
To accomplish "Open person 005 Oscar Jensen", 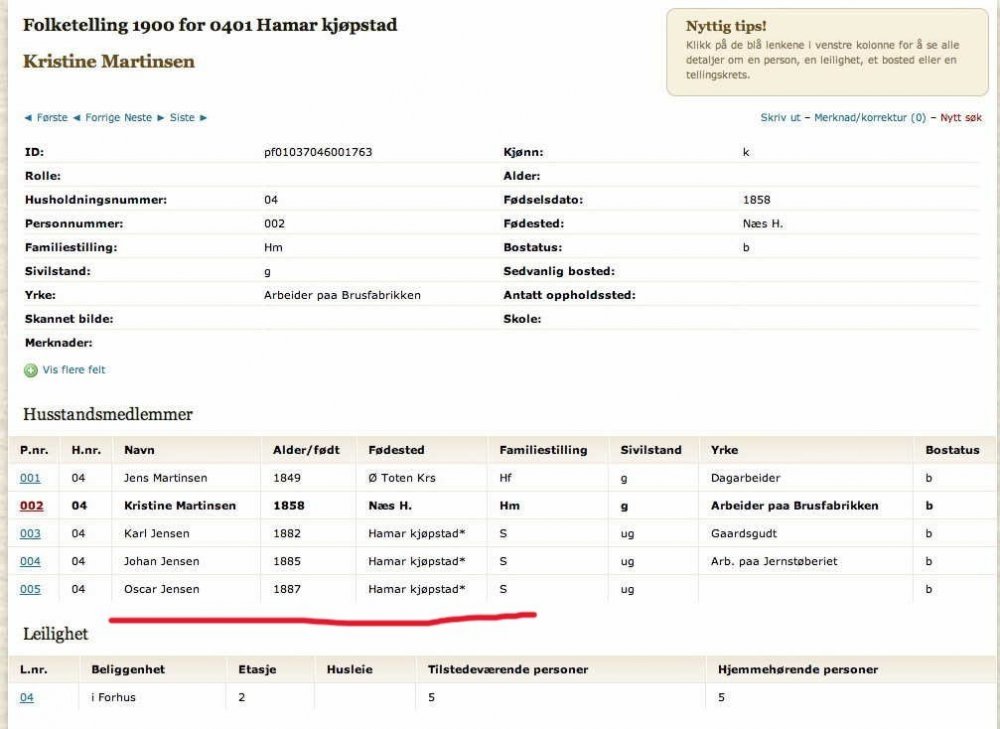I will [x=30, y=590].
